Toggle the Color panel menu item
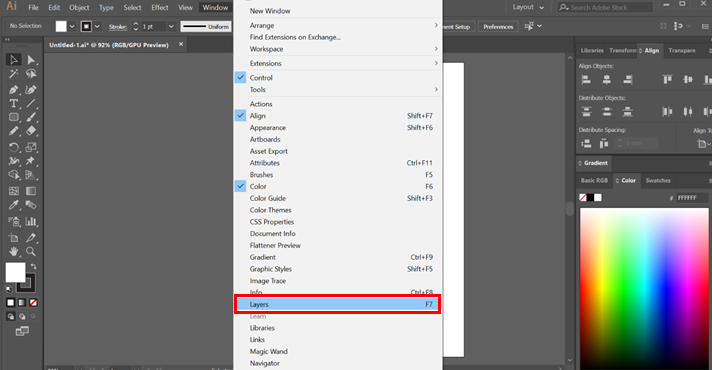The height and width of the screenshot is (370, 712). click(337, 187)
